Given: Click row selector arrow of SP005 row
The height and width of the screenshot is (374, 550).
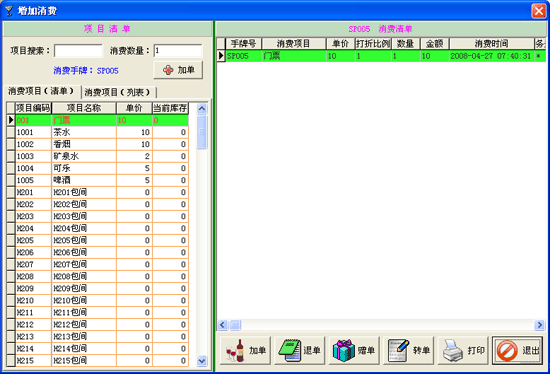Looking at the screenshot, I should coord(221,56).
